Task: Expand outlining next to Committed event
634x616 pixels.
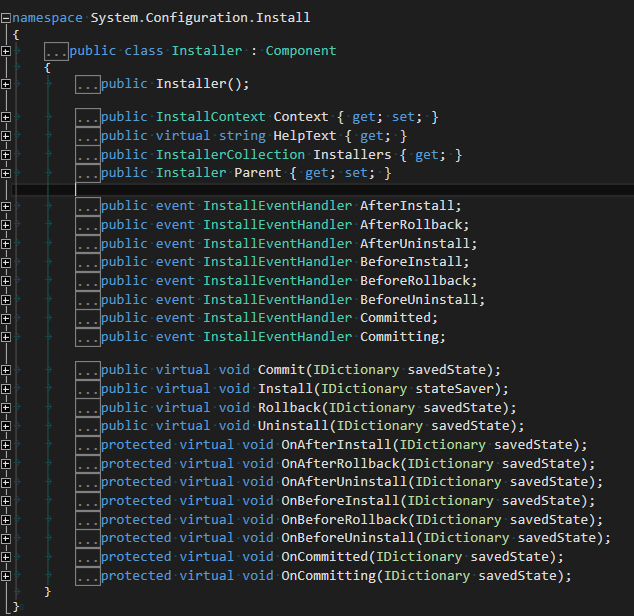Action: 6,318
